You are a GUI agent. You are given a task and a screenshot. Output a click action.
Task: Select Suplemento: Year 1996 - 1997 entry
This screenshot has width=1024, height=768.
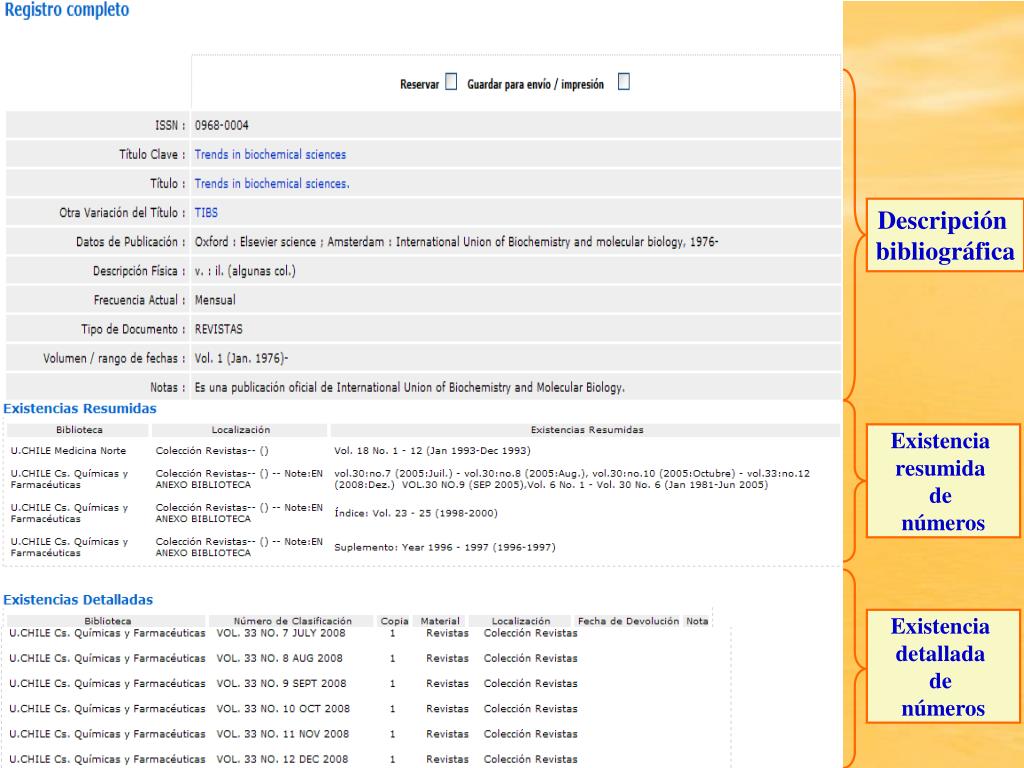click(x=445, y=547)
